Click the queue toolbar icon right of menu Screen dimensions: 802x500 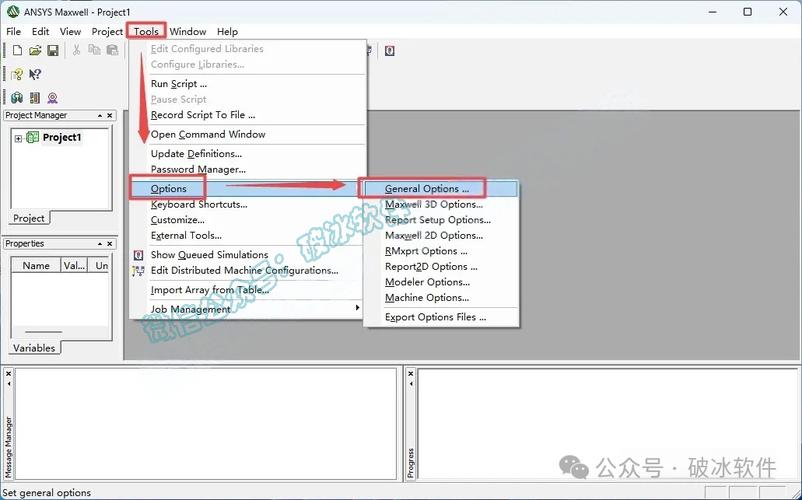point(390,51)
